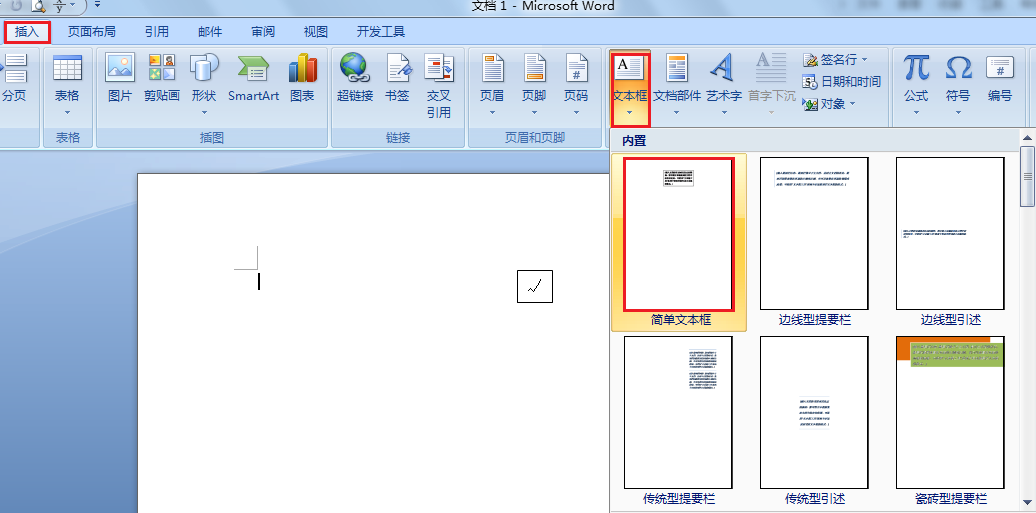
Task: Insert an 对象 object
Action: pyautogui.click(x=823, y=104)
